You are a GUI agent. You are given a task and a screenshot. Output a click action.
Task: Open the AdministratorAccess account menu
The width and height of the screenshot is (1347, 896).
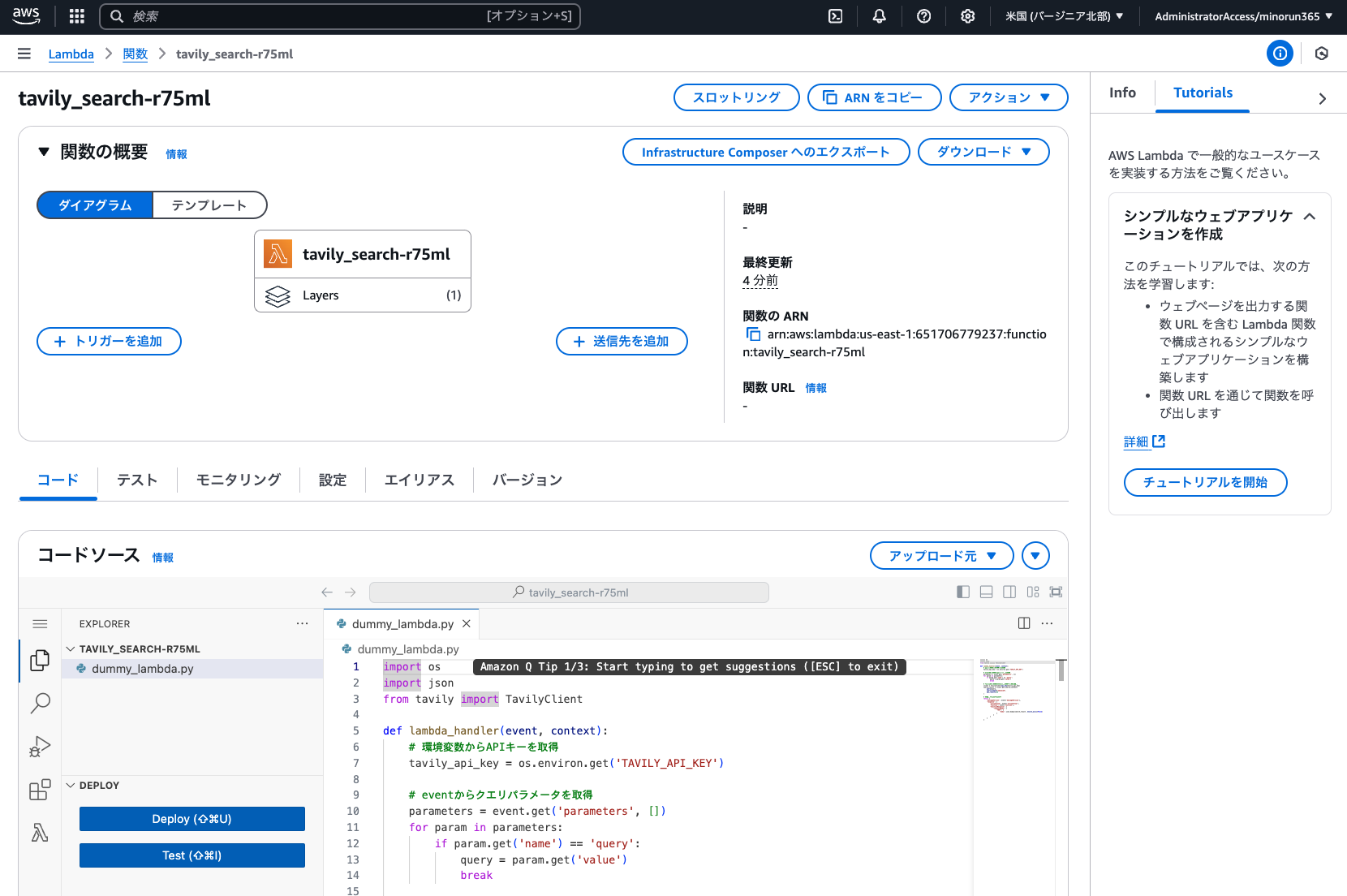[x=1244, y=16]
